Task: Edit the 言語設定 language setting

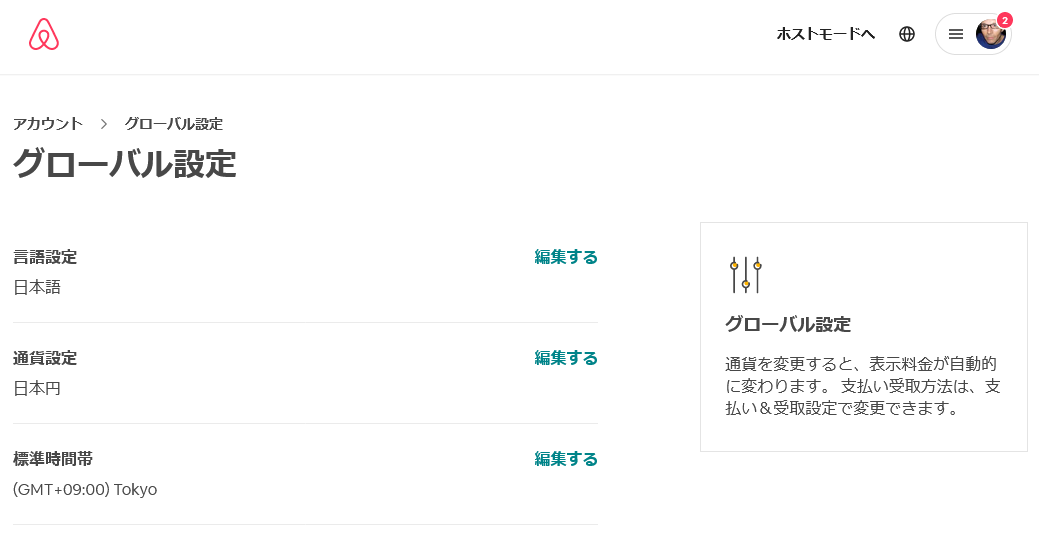Action: (566, 257)
